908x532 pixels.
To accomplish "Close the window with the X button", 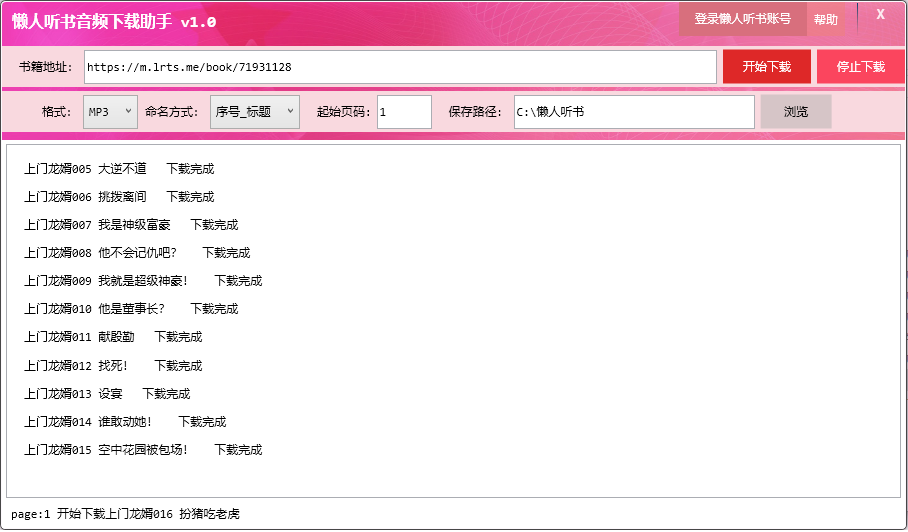I will [x=880, y=14].
